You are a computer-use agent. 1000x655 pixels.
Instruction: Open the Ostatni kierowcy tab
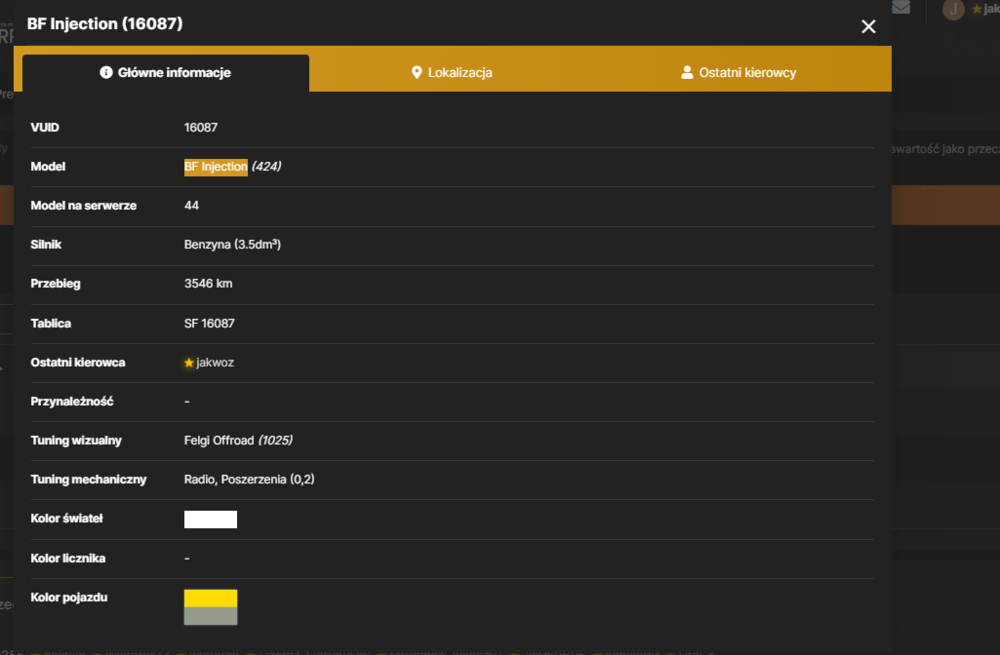tap(739, 72)
